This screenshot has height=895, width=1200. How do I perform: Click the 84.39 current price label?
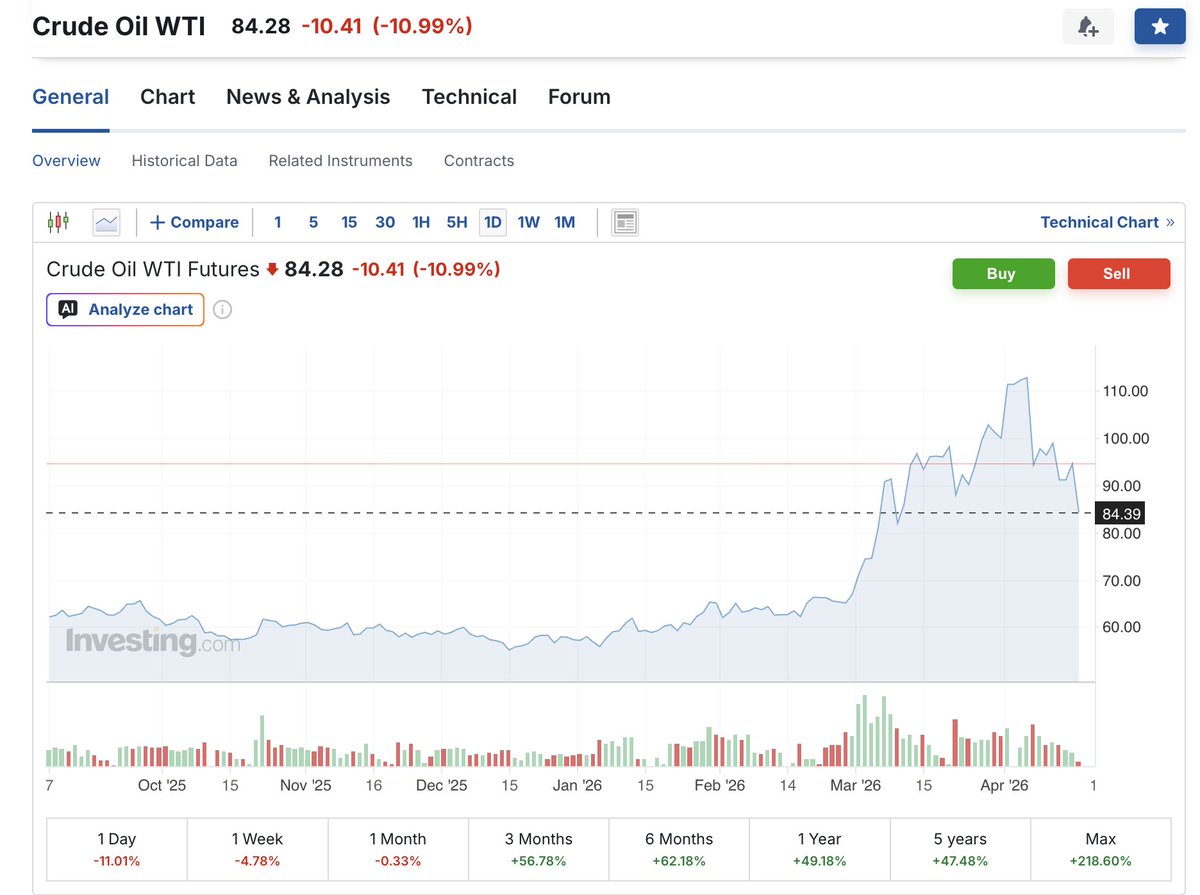pyautogui.click(x=1120, y=513)
